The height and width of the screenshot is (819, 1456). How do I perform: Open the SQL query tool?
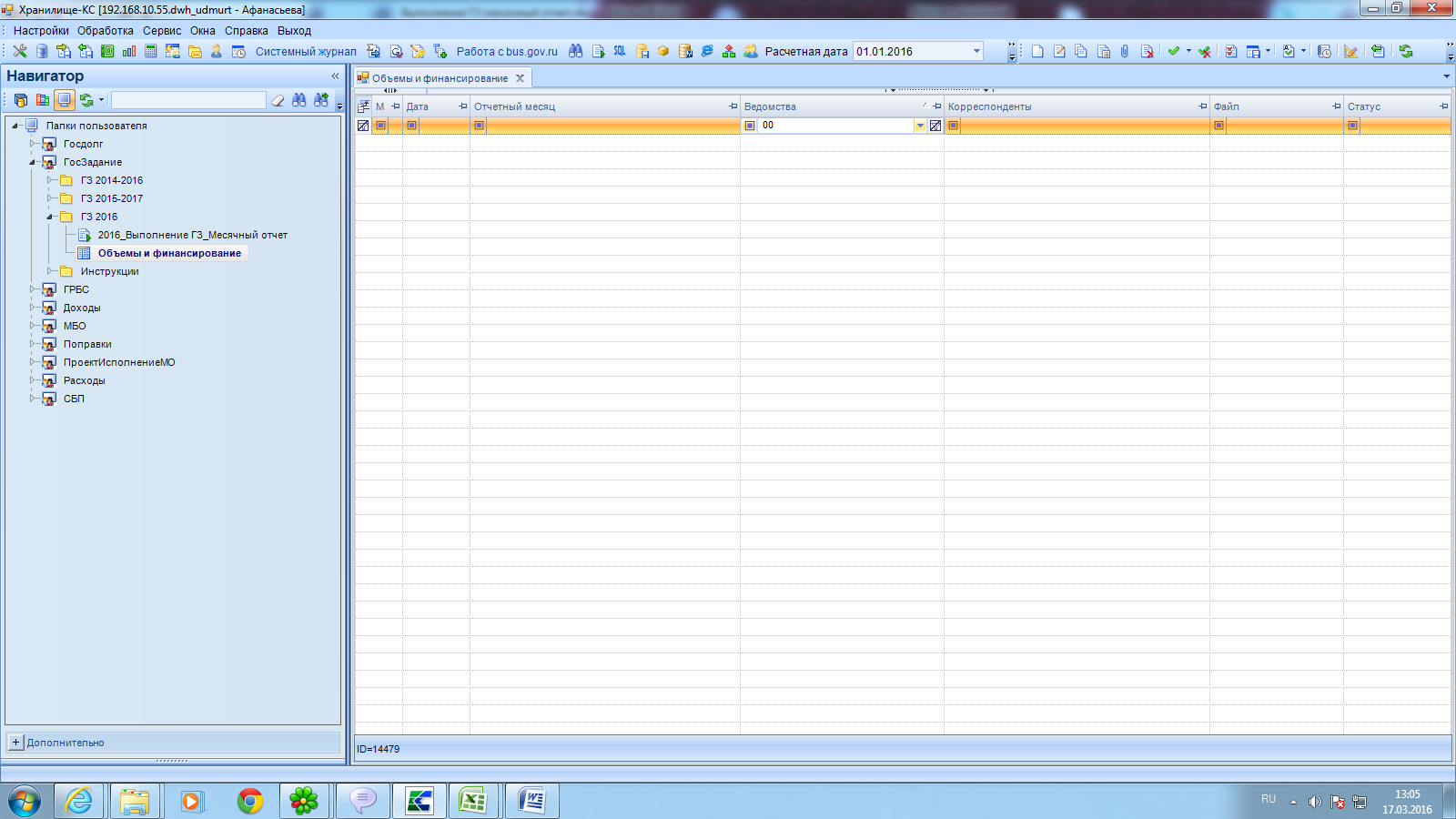click(620, 52)
